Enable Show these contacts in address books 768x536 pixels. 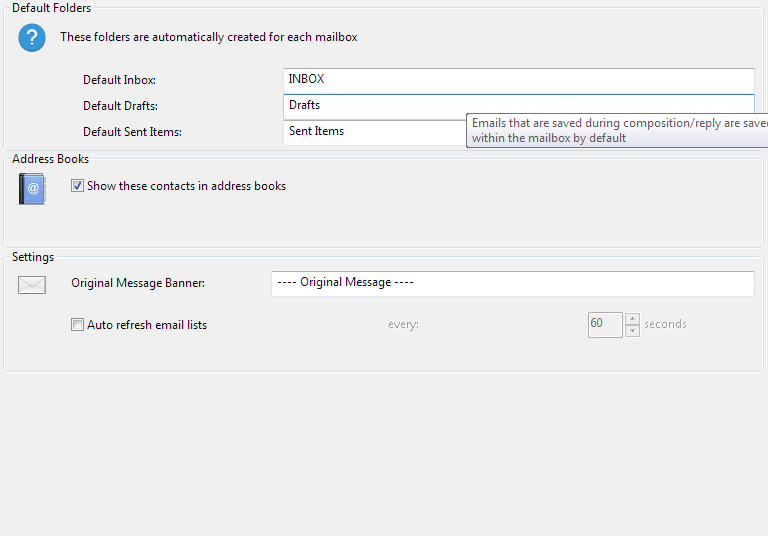tap(77, 186)
